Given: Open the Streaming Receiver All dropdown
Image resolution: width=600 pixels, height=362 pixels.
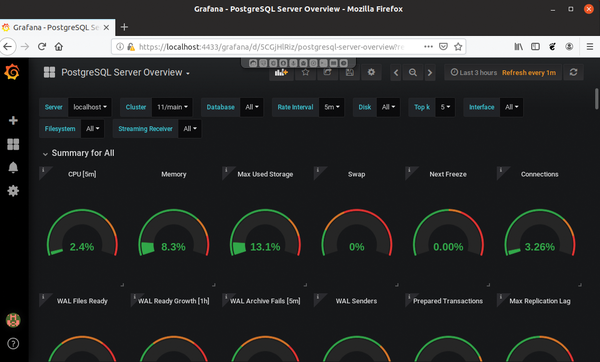Looking at the screenshot, I should pos(190,129).
